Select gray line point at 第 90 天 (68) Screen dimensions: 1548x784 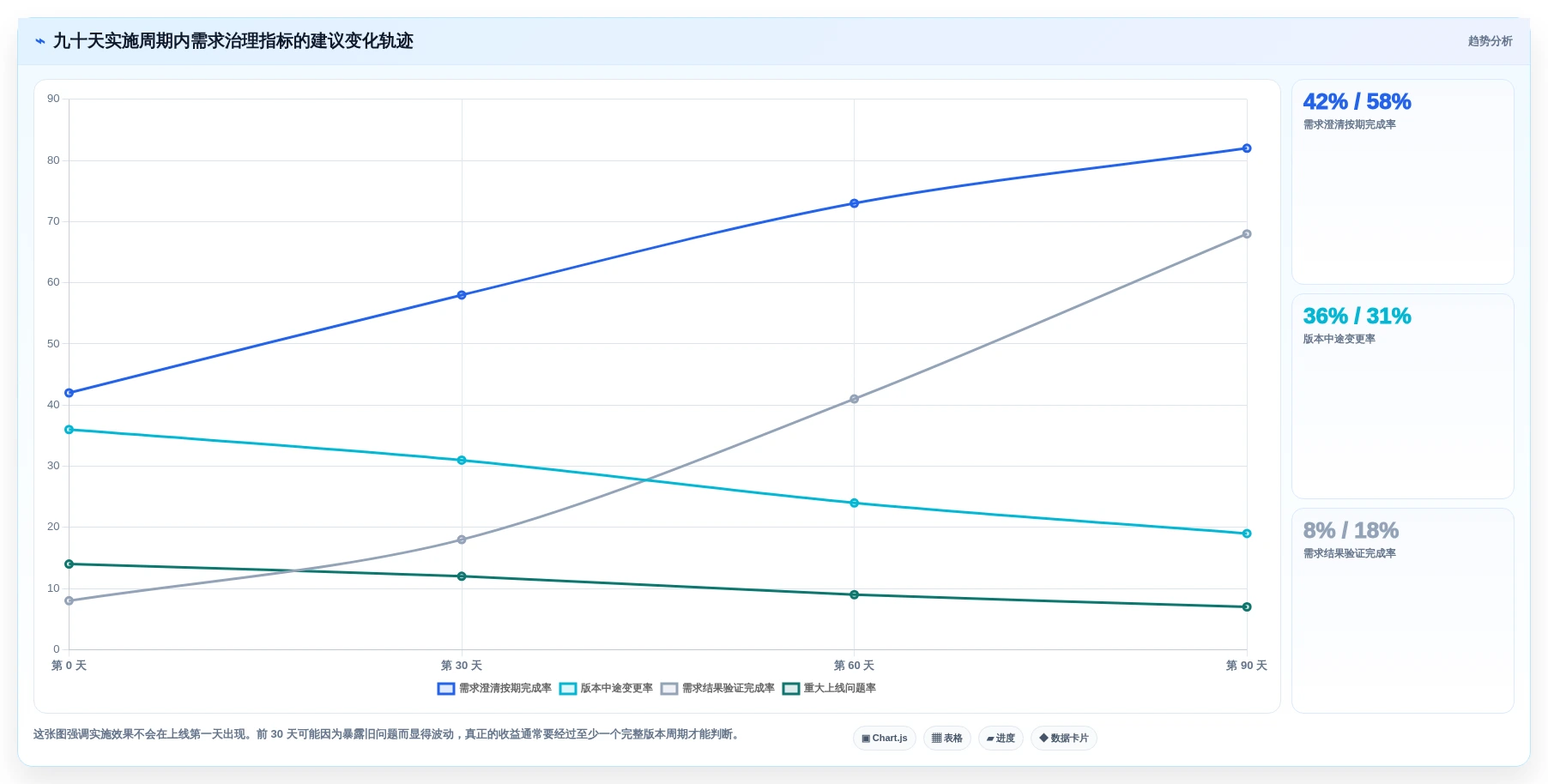click(1247, 234)
